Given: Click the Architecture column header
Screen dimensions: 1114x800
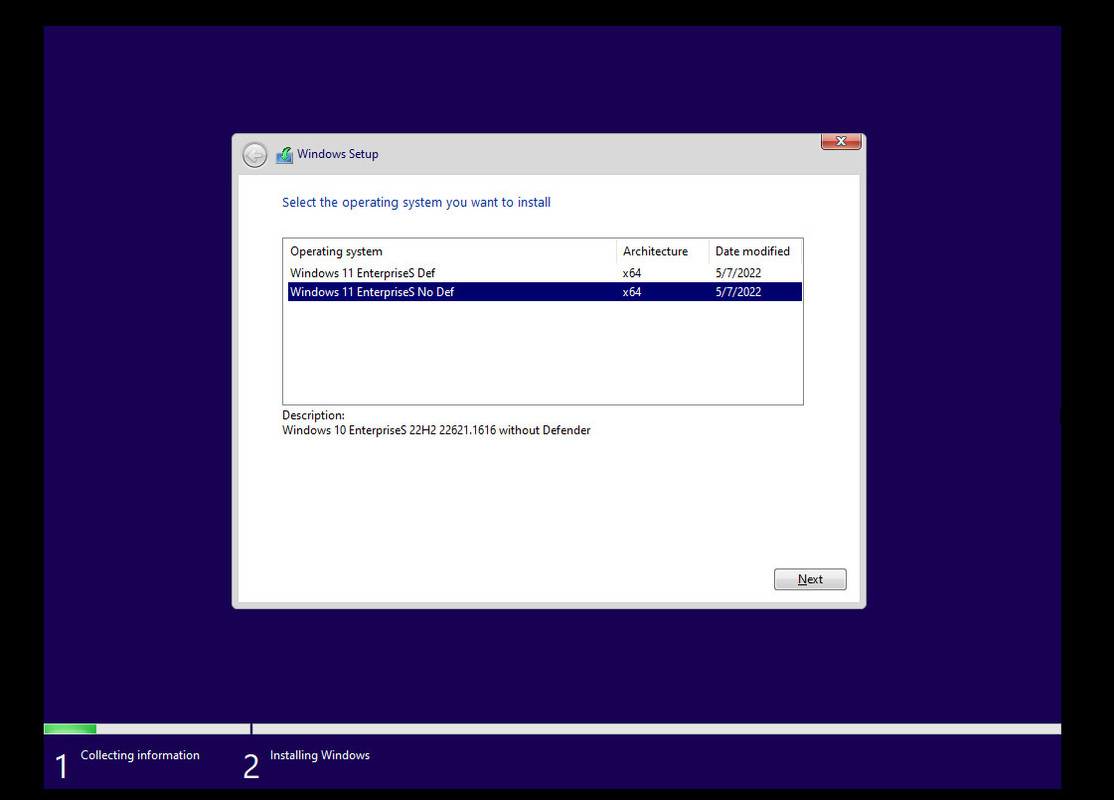Looking at the screenshot, I should pyautogui.click(x=662, y=252).
